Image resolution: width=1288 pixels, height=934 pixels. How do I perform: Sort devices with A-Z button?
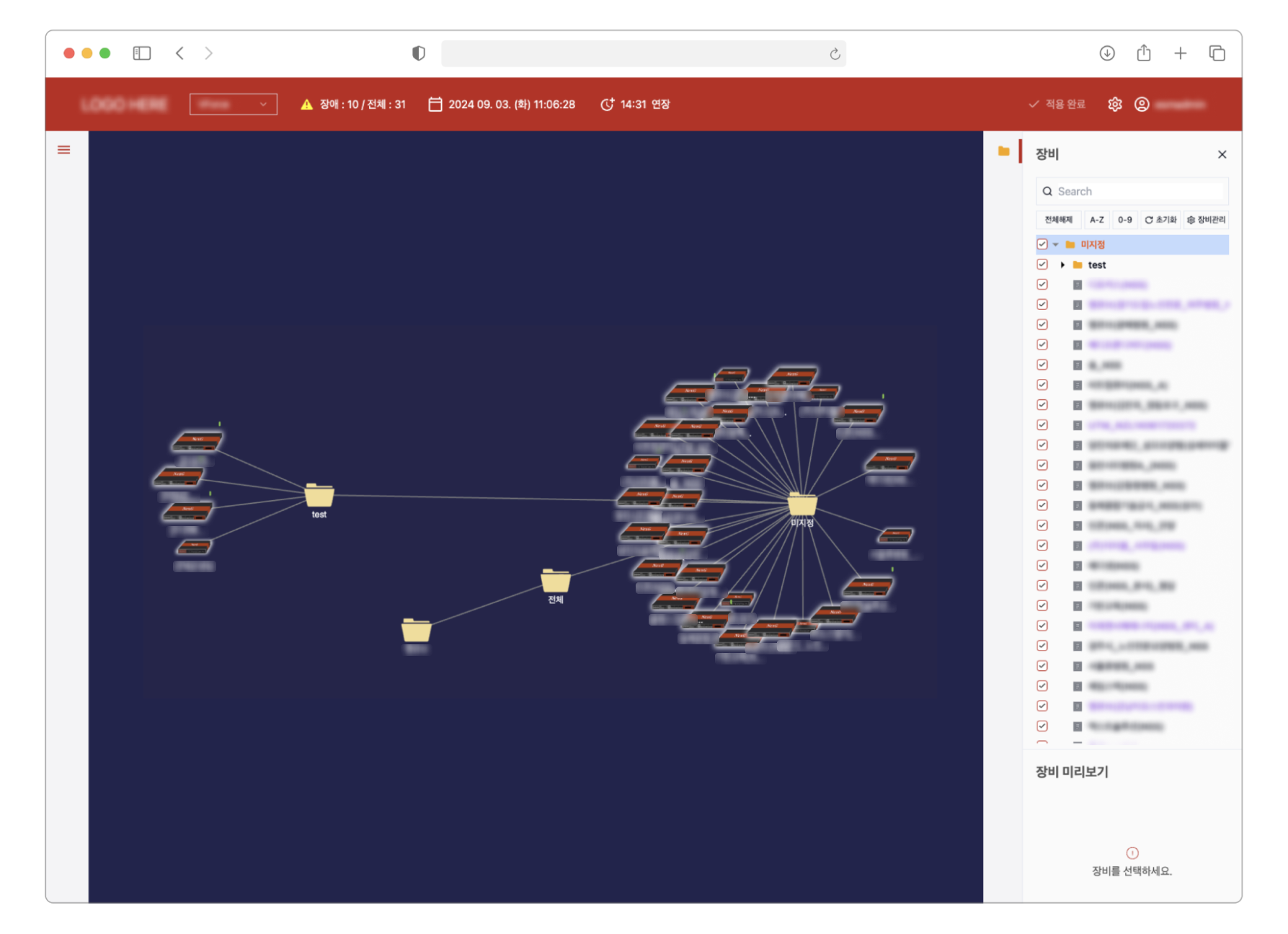(x=1096, y=220)
